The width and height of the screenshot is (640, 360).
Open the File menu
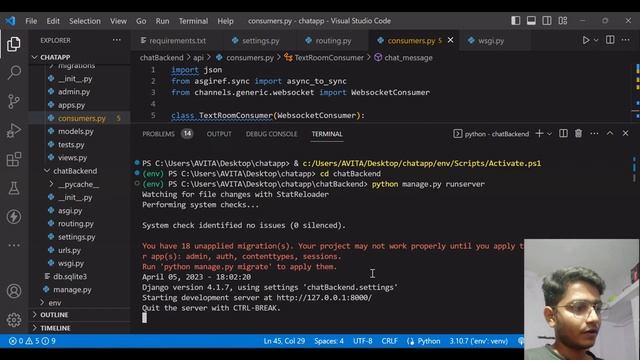(31, 21)
